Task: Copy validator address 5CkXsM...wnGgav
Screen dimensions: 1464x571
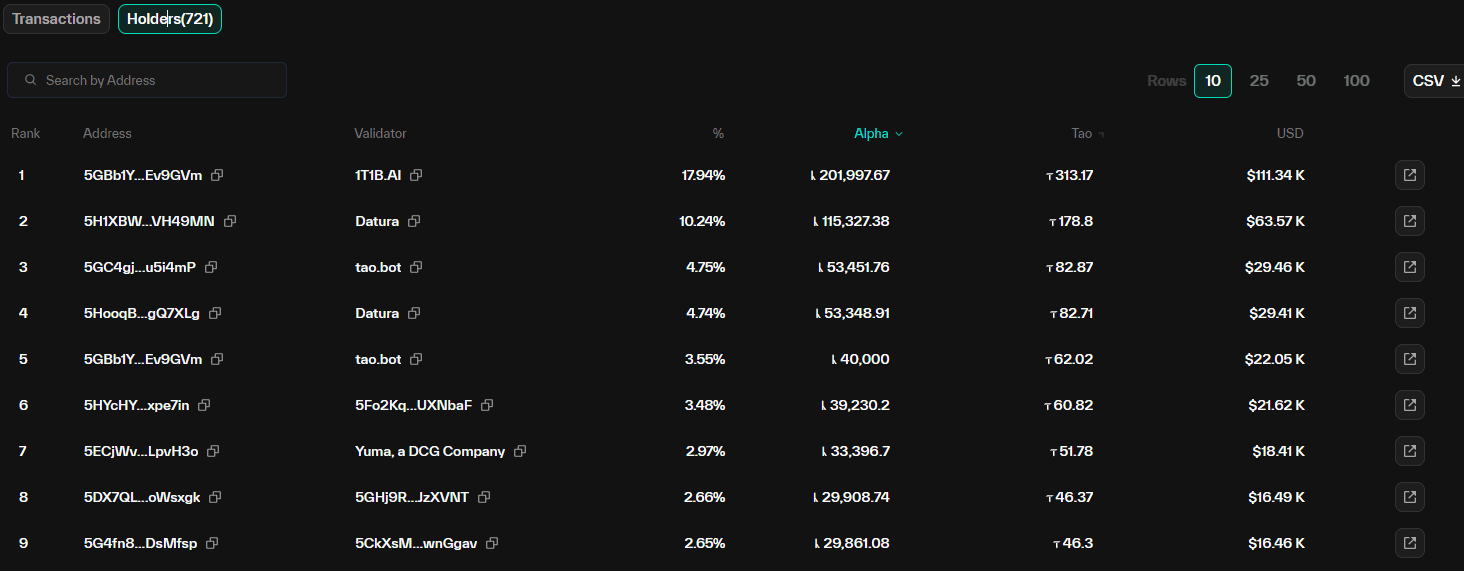Action: 492,543
